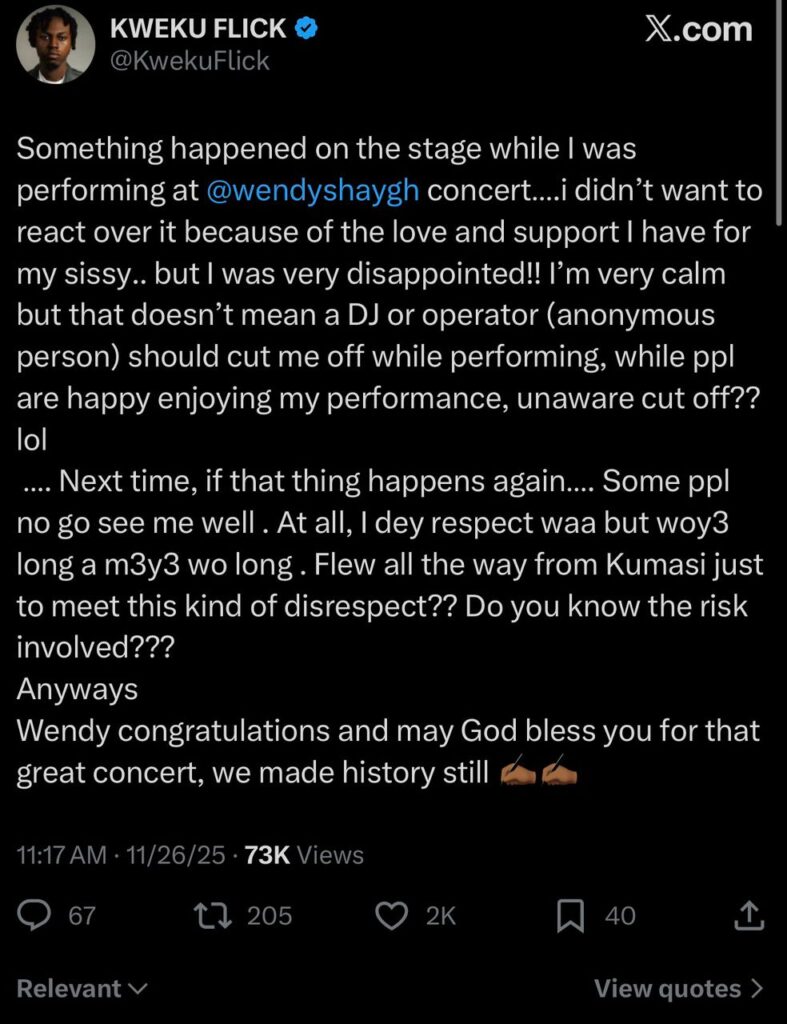
Task: Click the 2K likes count
Action: (440, 915)
